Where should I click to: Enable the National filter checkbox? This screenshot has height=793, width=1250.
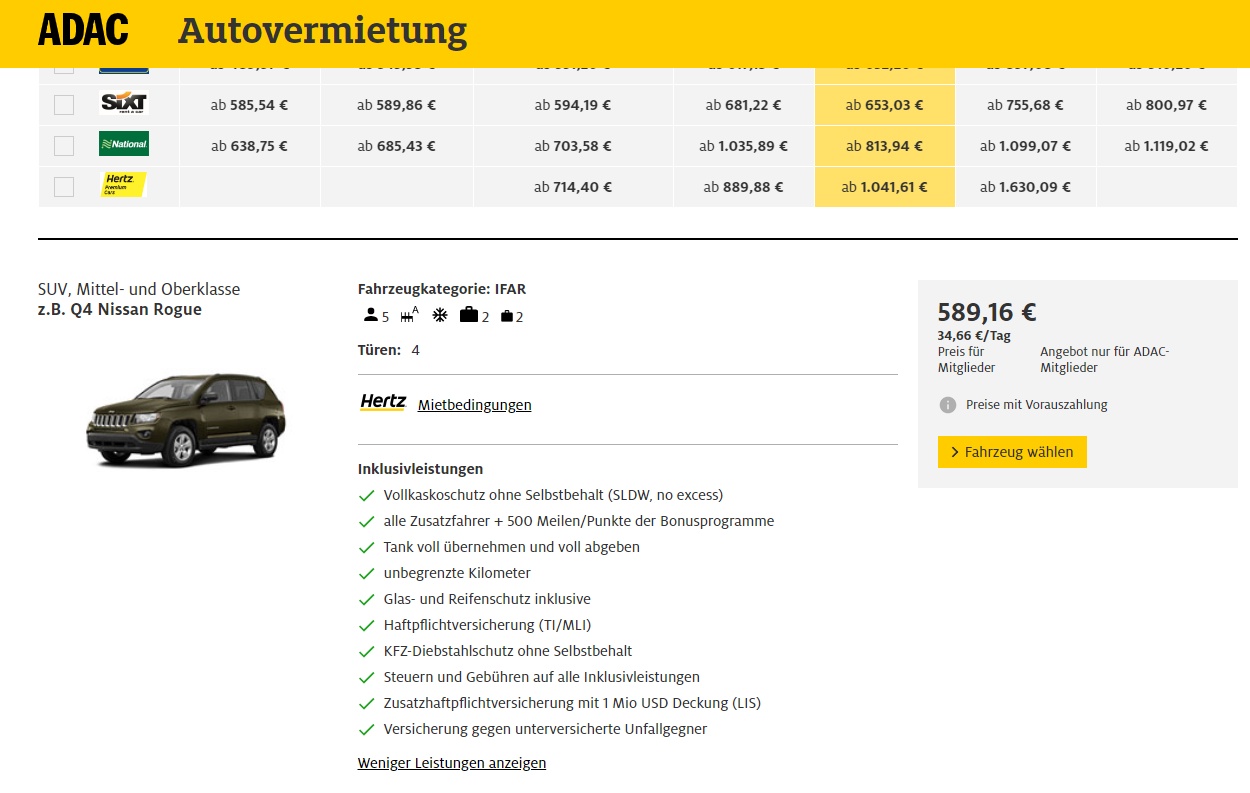(64, 146)
